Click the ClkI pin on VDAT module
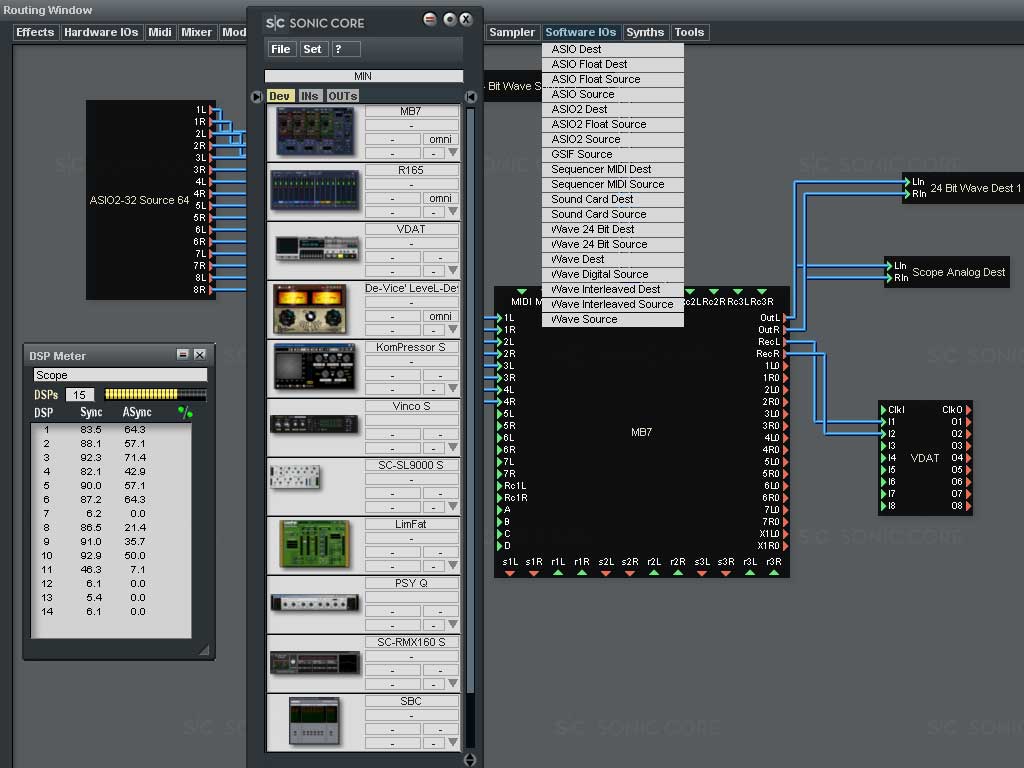 [883, 409]
